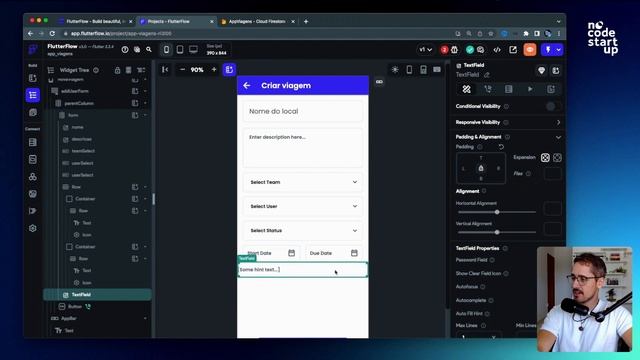Open the Select User dropdown
The height and width of the screenshot is (360, 640).
[303, 206]
